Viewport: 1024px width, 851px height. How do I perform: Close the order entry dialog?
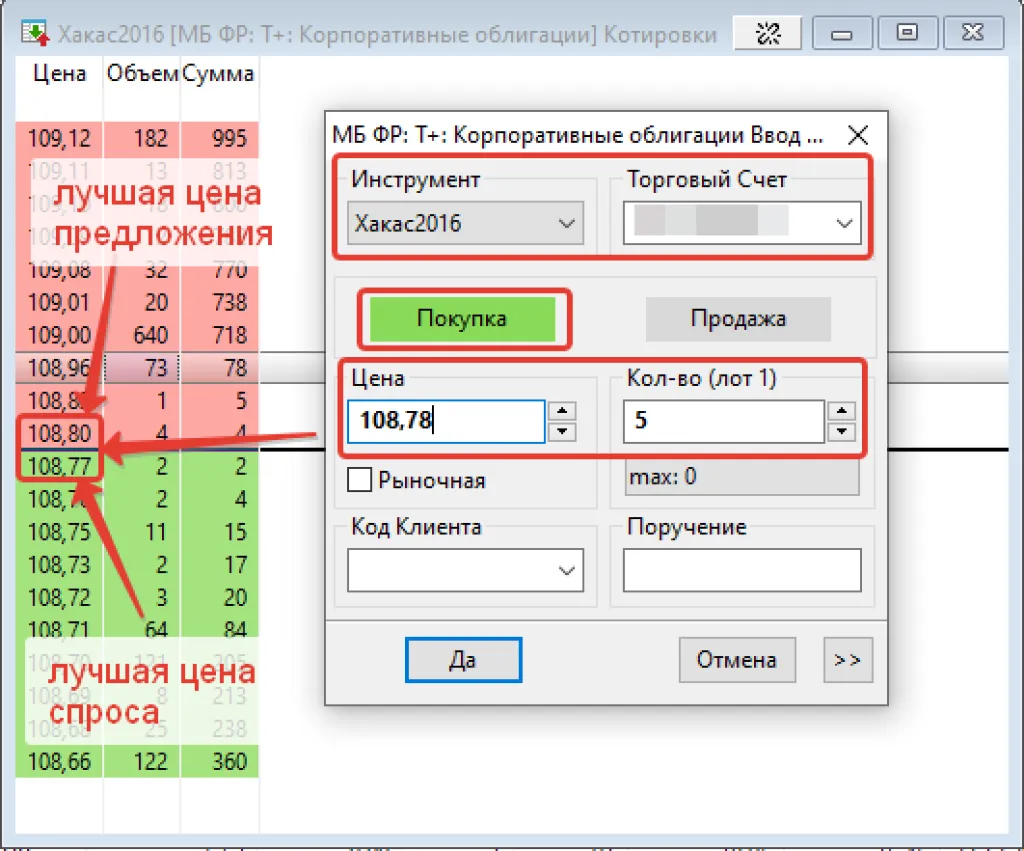(x=857, y=135)
